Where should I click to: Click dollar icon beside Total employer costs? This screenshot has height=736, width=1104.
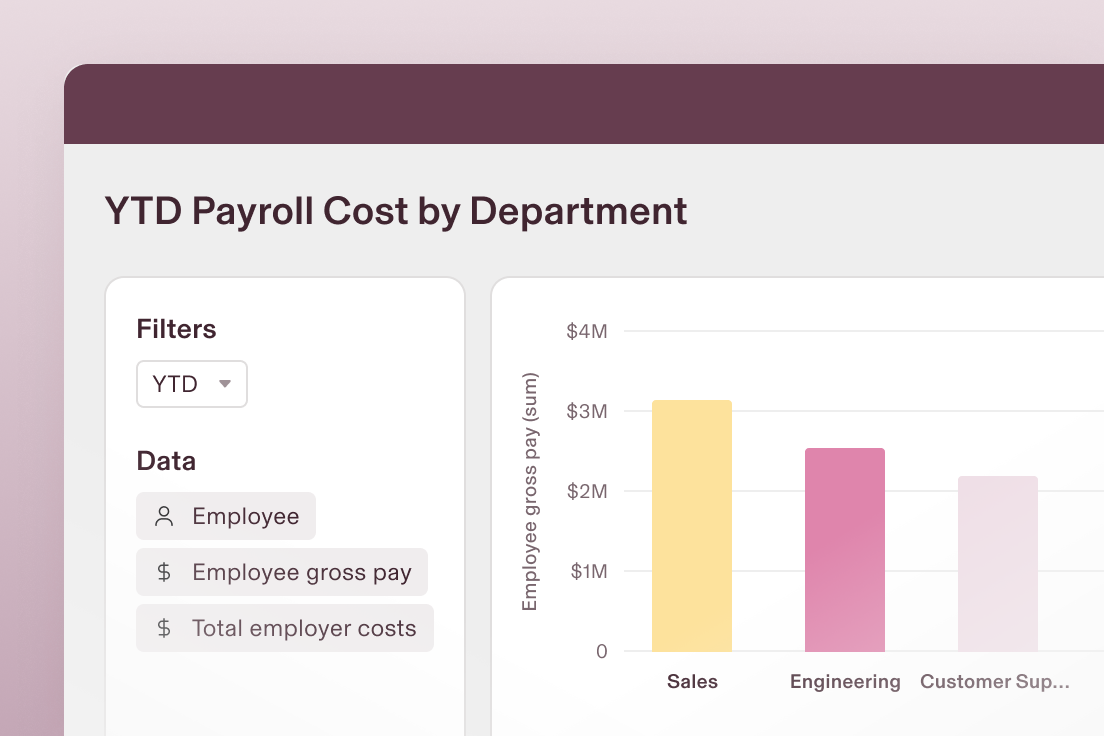pos(164,628)
